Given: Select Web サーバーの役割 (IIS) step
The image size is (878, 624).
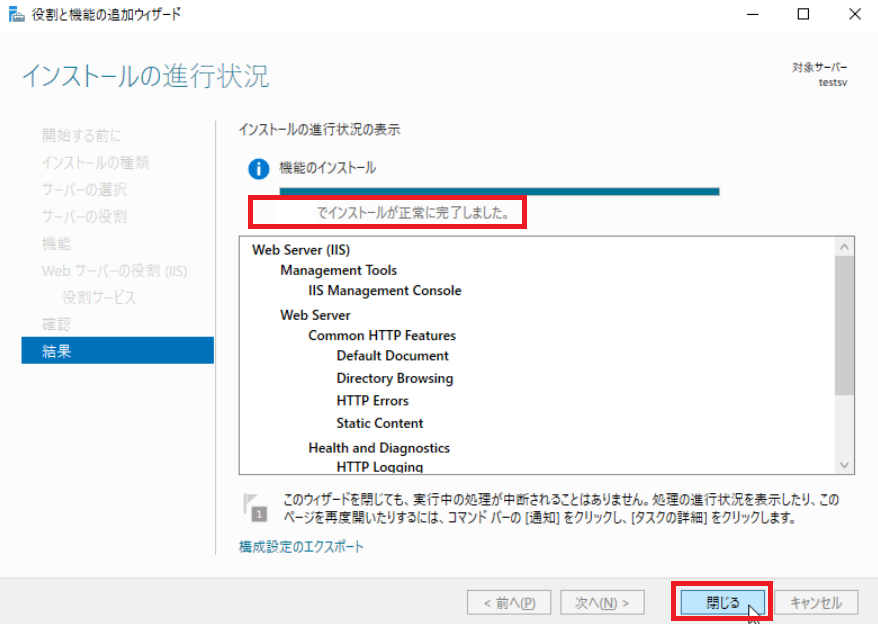Looking at the screenshot, I should tap(114, 271).
